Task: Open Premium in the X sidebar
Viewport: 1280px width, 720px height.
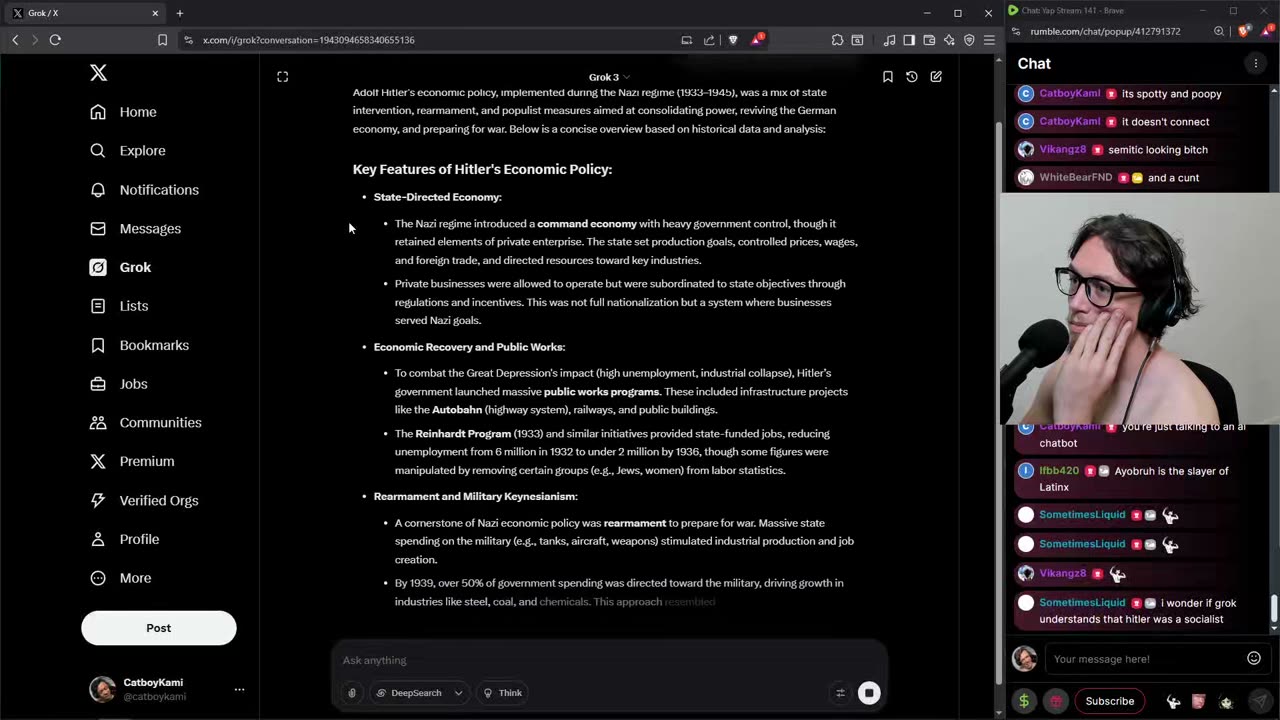Action: tap(132, 461)
